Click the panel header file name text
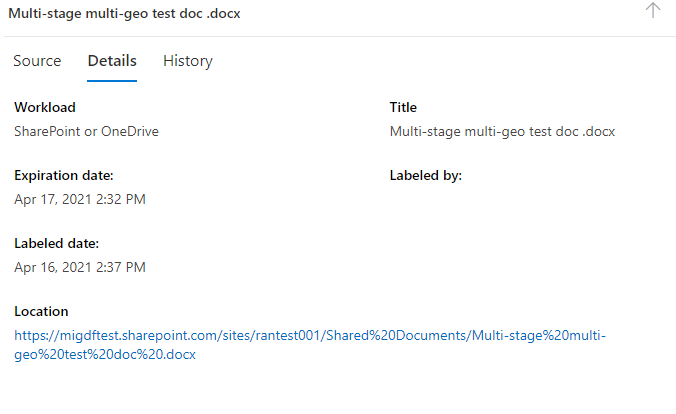Image resolution: width=676 pixels, height=414 pixels. click(x=124, y=13)
